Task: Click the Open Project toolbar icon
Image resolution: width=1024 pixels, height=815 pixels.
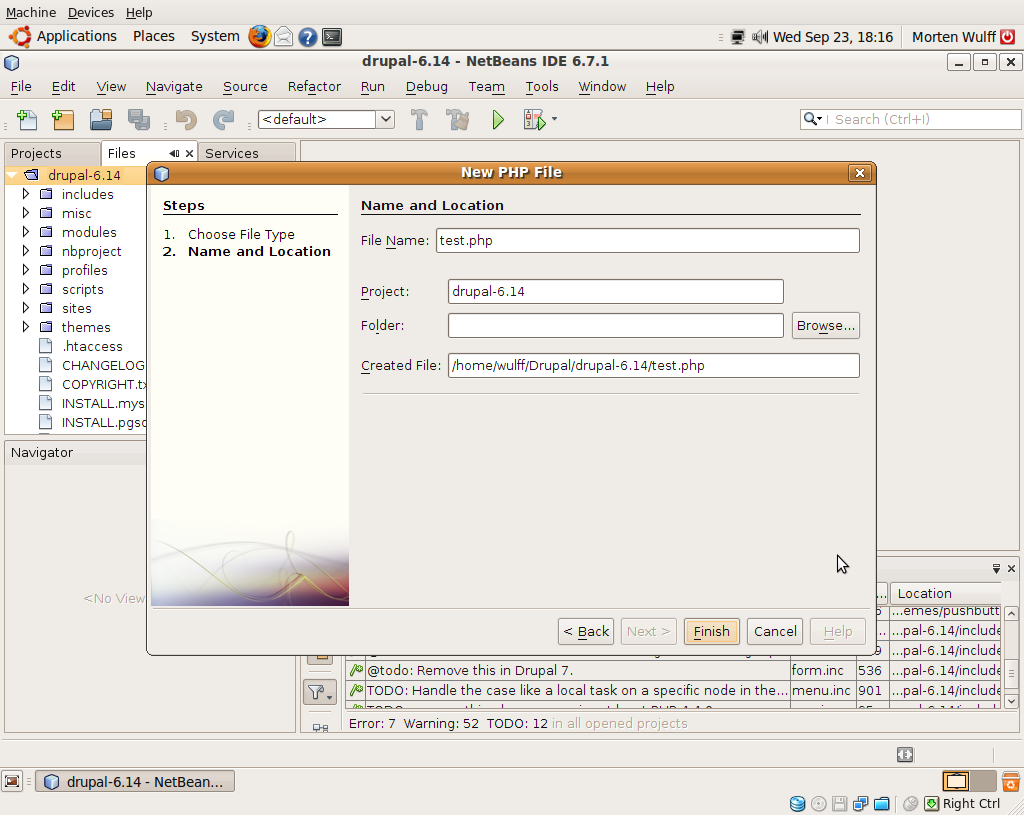Action: point(101,120)
